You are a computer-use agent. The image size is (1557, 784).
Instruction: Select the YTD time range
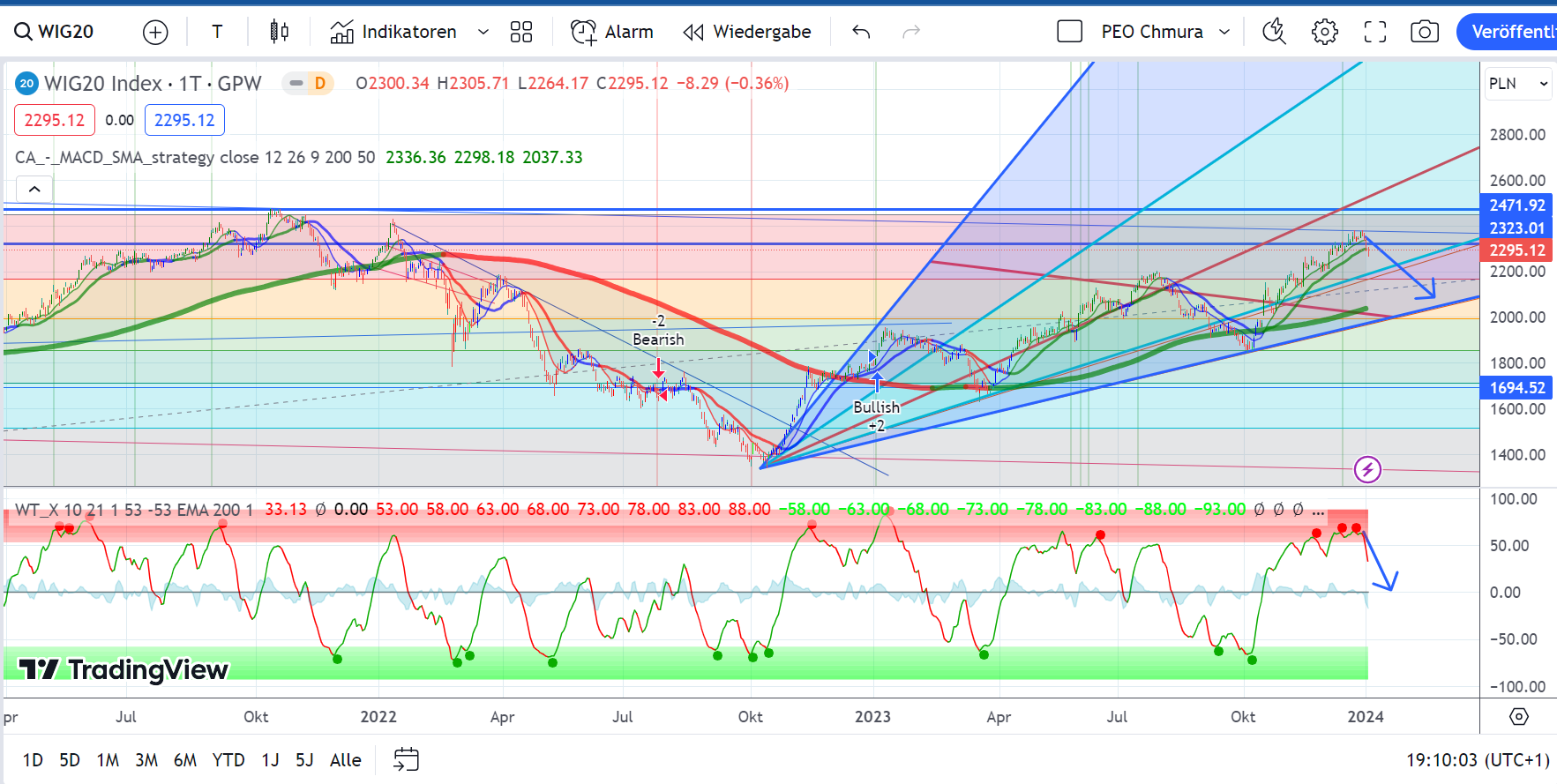[228, 760]
